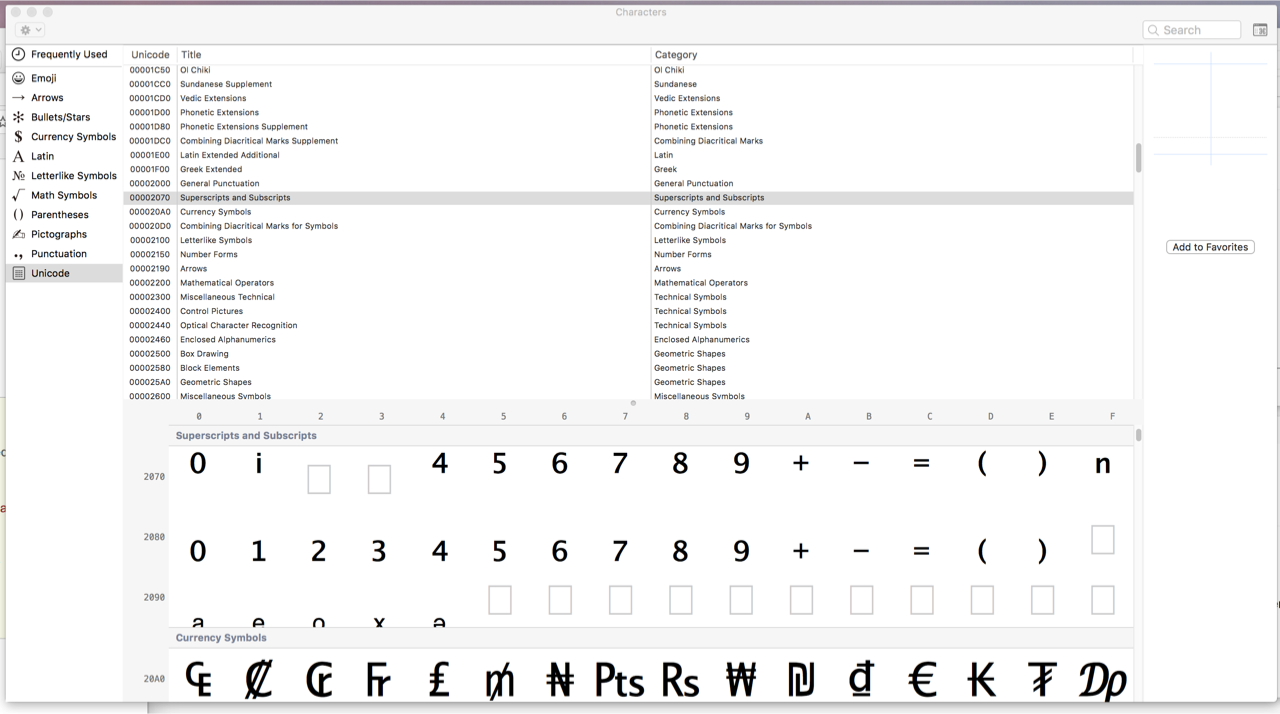Image resolution: width=1280 pixels, height=714 pixels.
Task: Click the Add to Favorites button
Action: [1210, 247]
